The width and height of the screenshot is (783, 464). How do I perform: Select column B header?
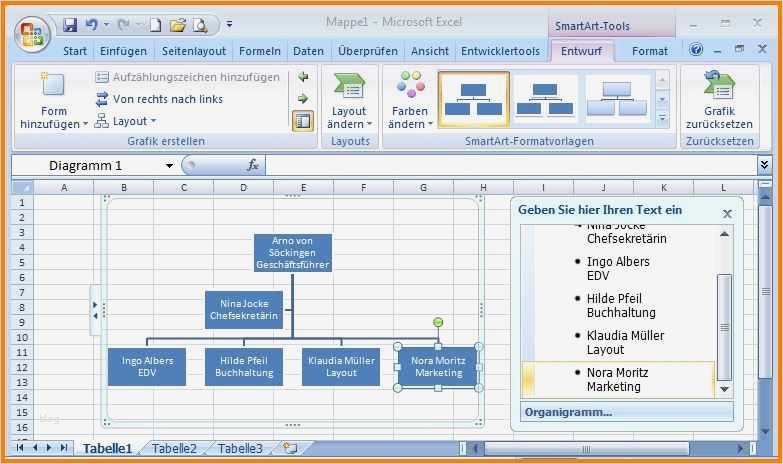click(x=124, y=188)
